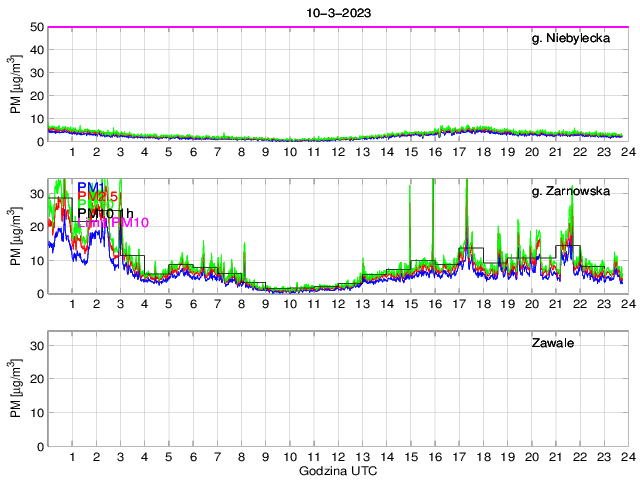Click the Godzina UTC axis label
The width and height of the screenshot is (640, 480).
[336, 471]
